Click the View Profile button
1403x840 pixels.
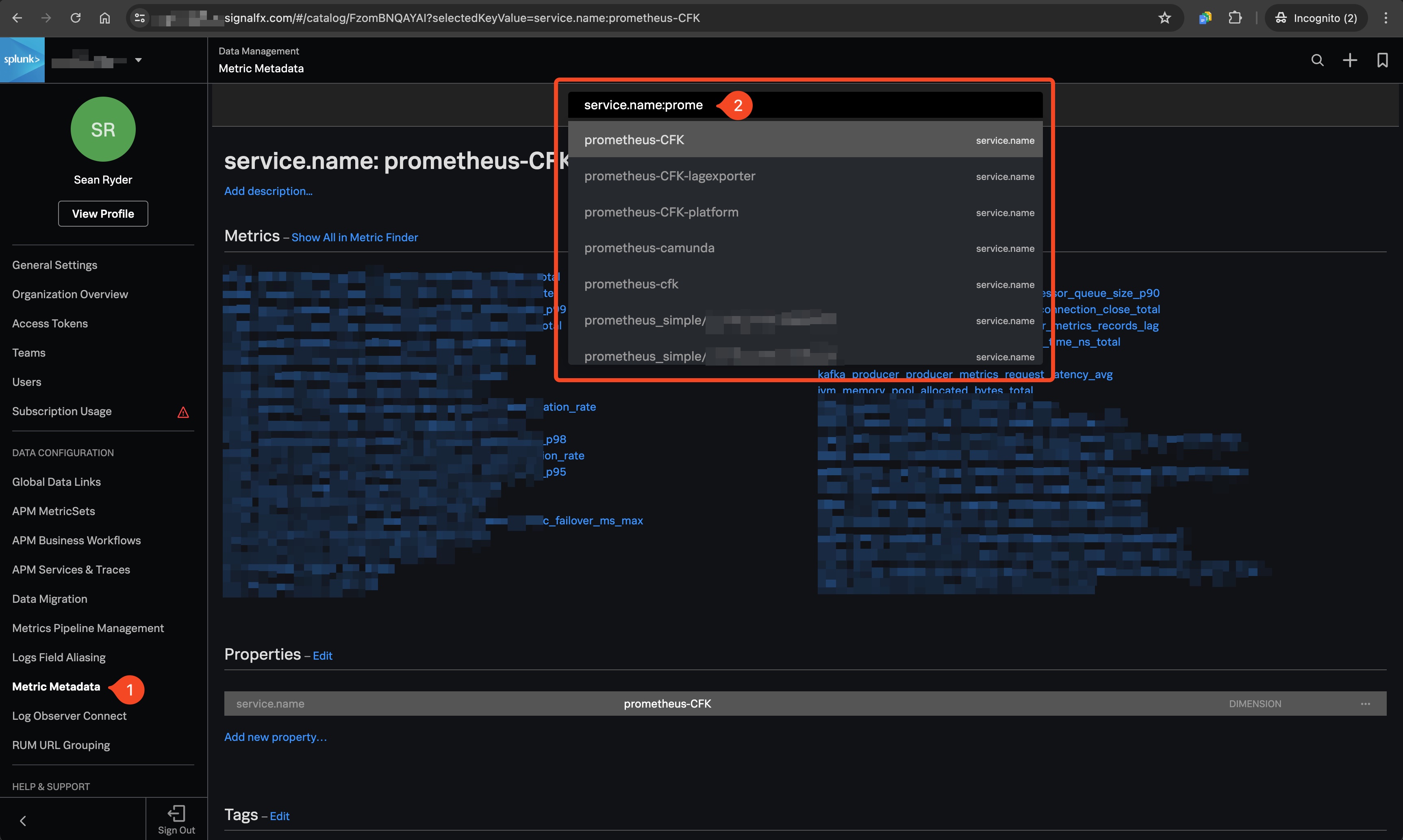coord(102,213)
